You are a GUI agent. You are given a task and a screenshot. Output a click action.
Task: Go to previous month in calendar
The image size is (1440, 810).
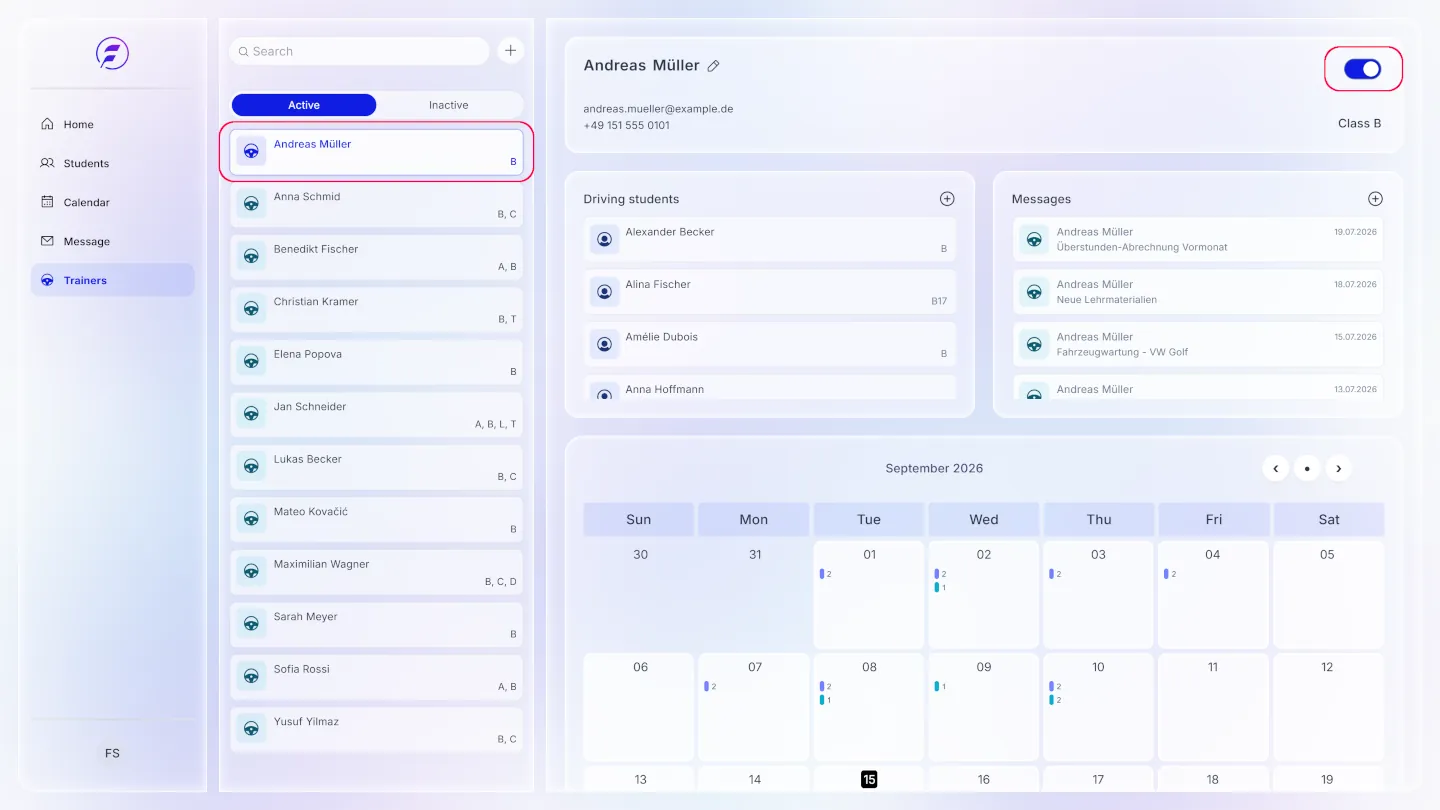[x=1275, y=468]
